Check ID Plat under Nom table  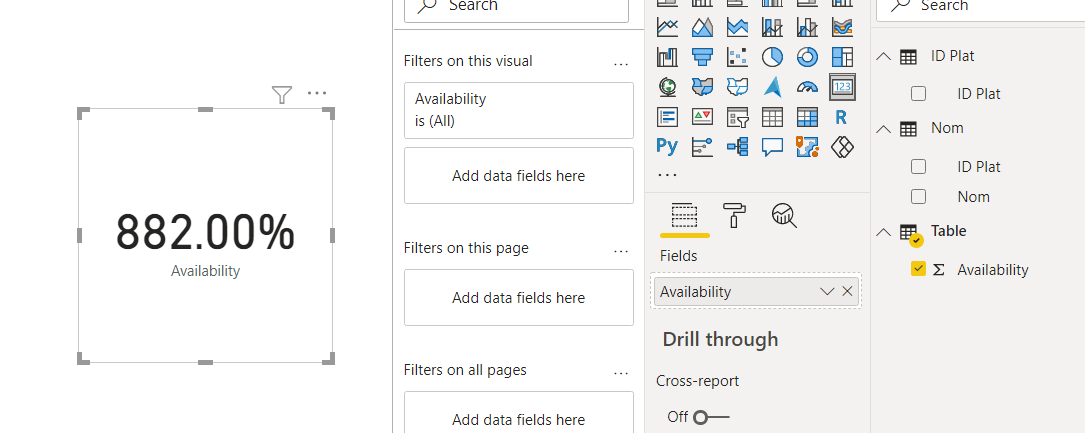[918, 167]
